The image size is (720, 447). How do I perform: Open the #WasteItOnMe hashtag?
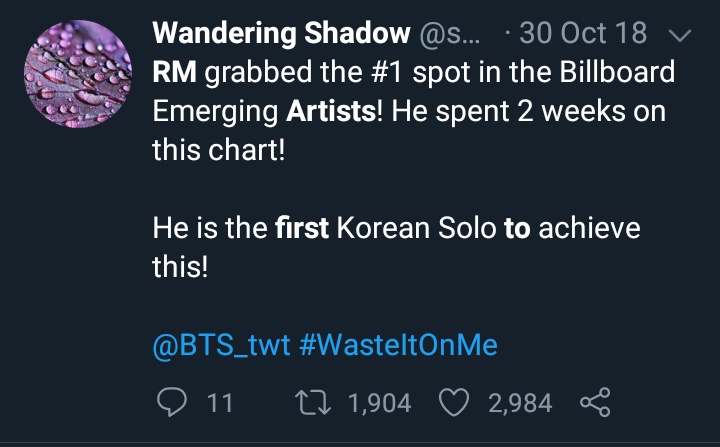coord(397,345)
